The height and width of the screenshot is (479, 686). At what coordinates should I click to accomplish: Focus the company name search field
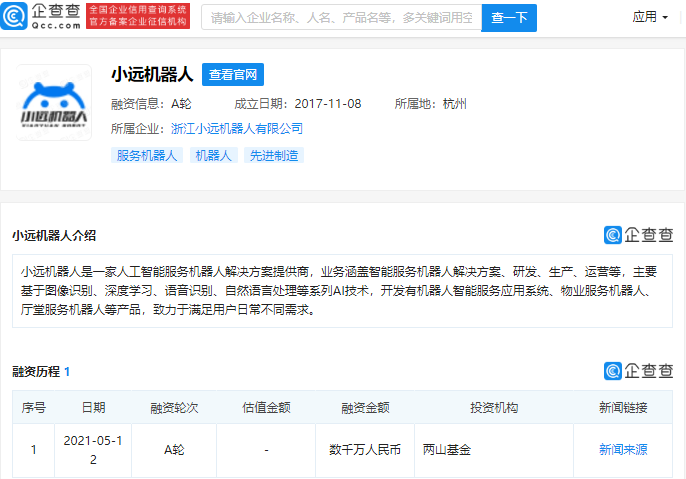tap(341, 17)
